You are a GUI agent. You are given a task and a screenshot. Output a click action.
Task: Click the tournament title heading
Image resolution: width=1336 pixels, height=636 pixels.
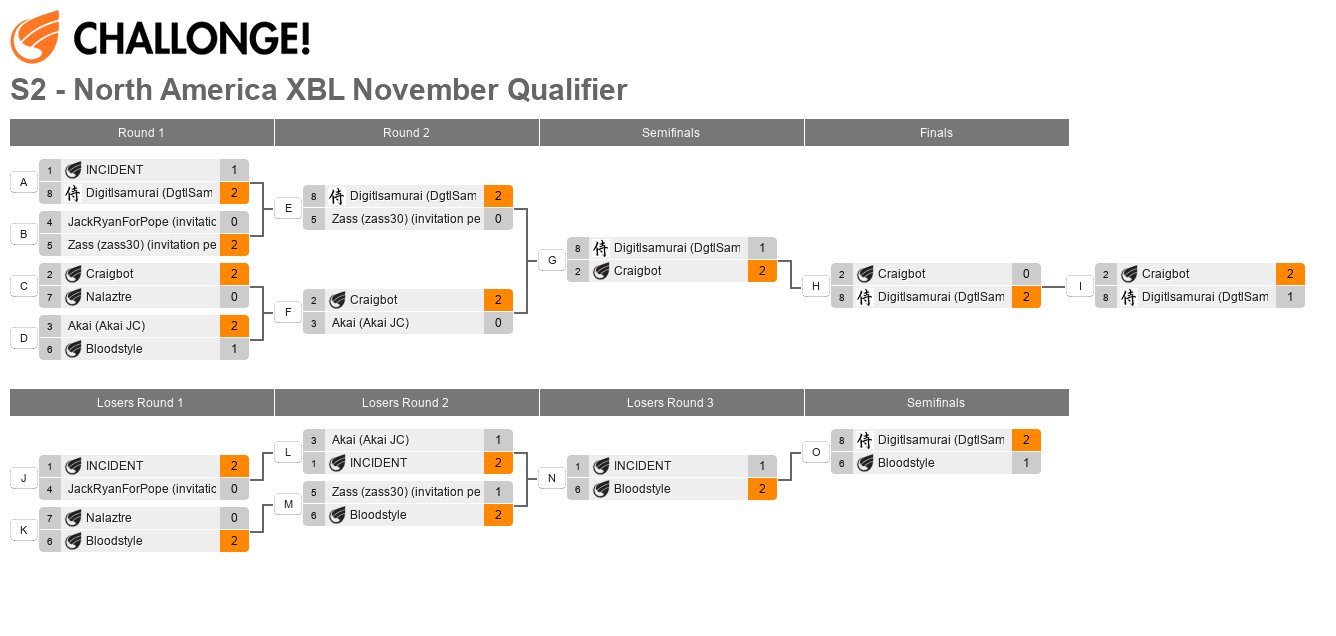click(x=319, y=90)
